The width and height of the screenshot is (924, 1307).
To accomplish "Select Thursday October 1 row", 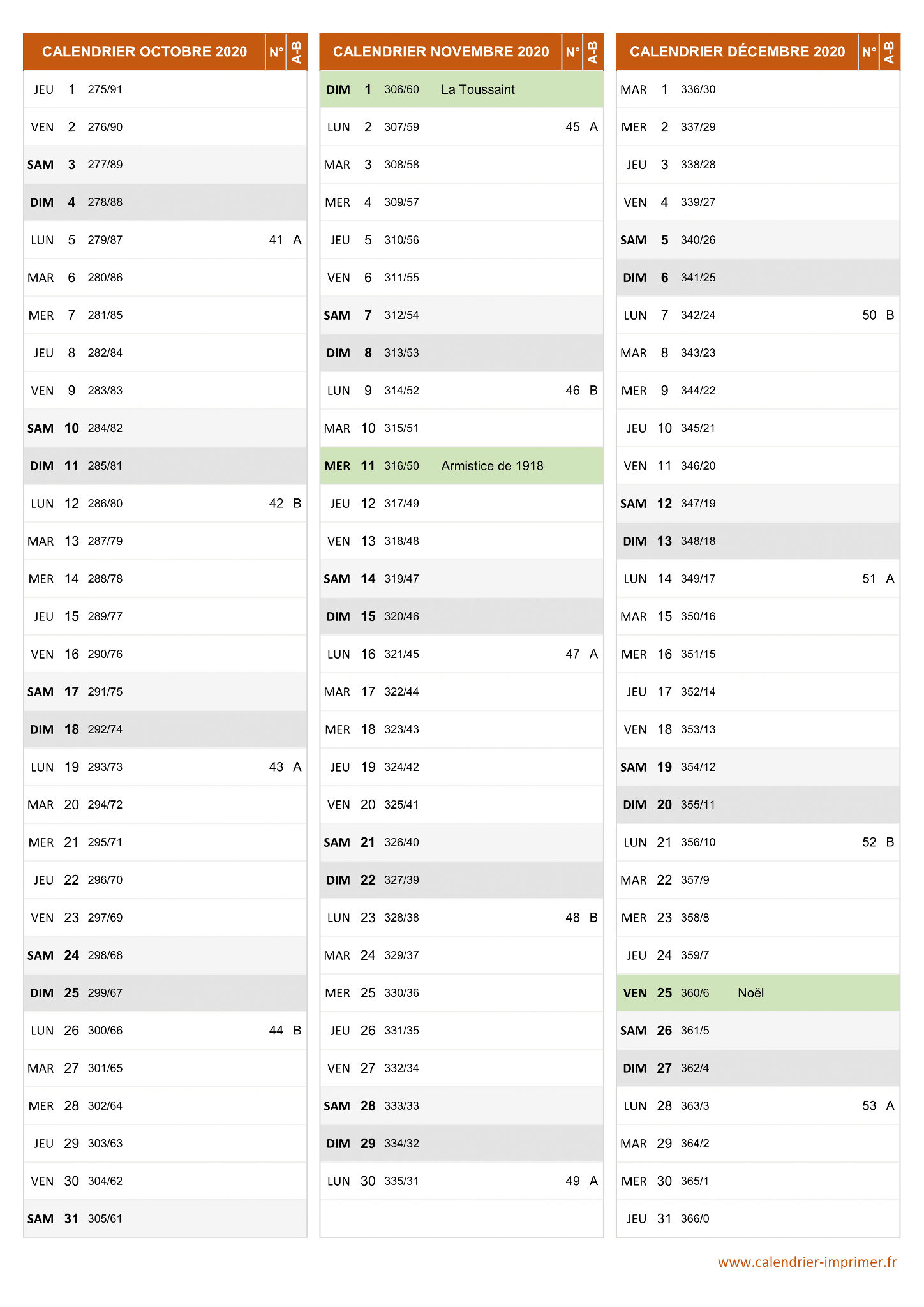I will 165,89.
